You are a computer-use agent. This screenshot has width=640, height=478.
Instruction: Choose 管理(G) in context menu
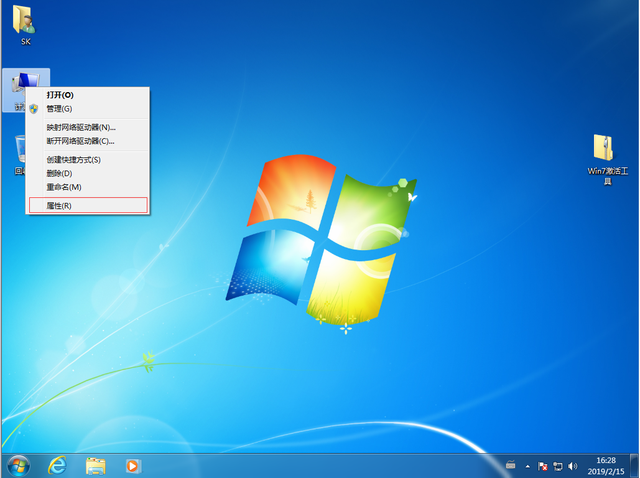[87, 109]
